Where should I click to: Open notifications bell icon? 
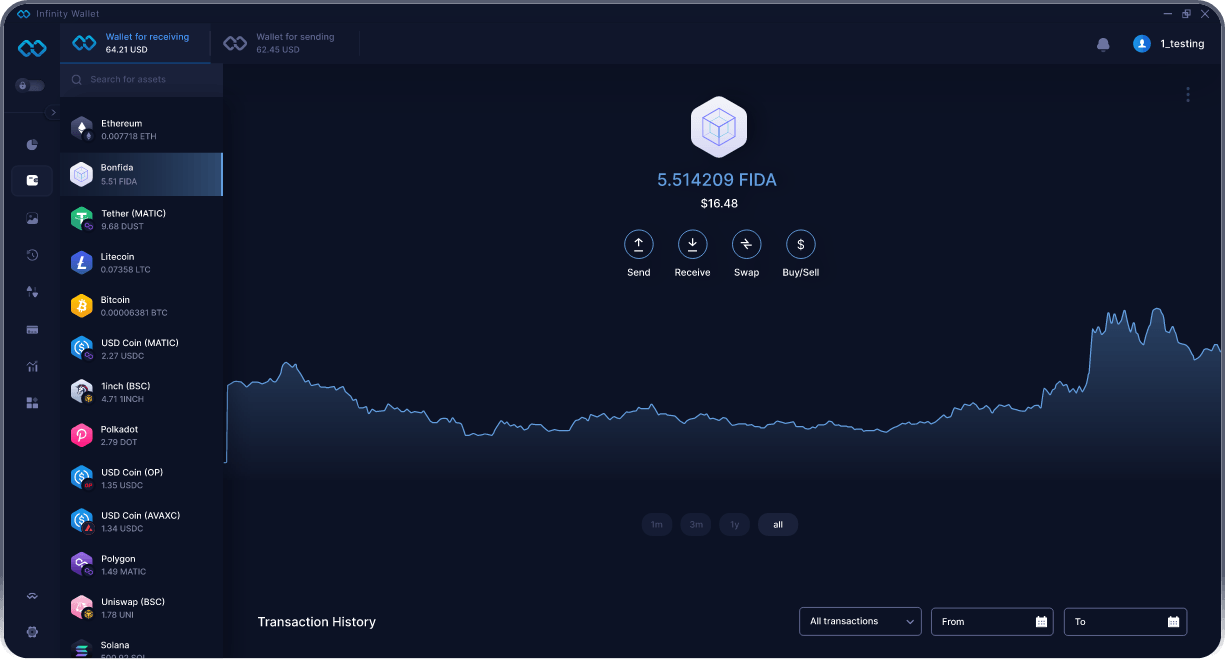(x=1103, y=44)
